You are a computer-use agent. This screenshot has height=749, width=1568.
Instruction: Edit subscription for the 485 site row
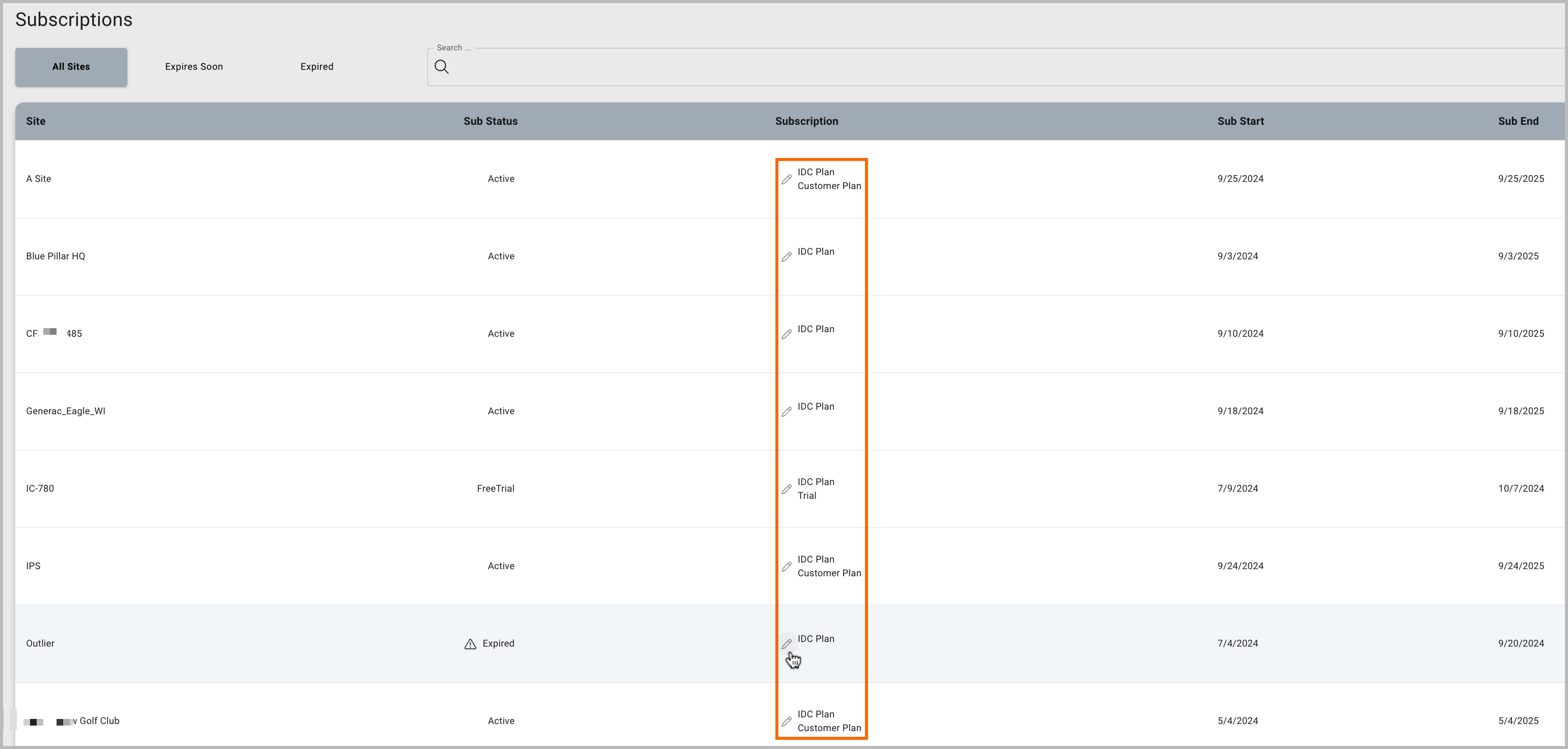(x=787, y=334)
